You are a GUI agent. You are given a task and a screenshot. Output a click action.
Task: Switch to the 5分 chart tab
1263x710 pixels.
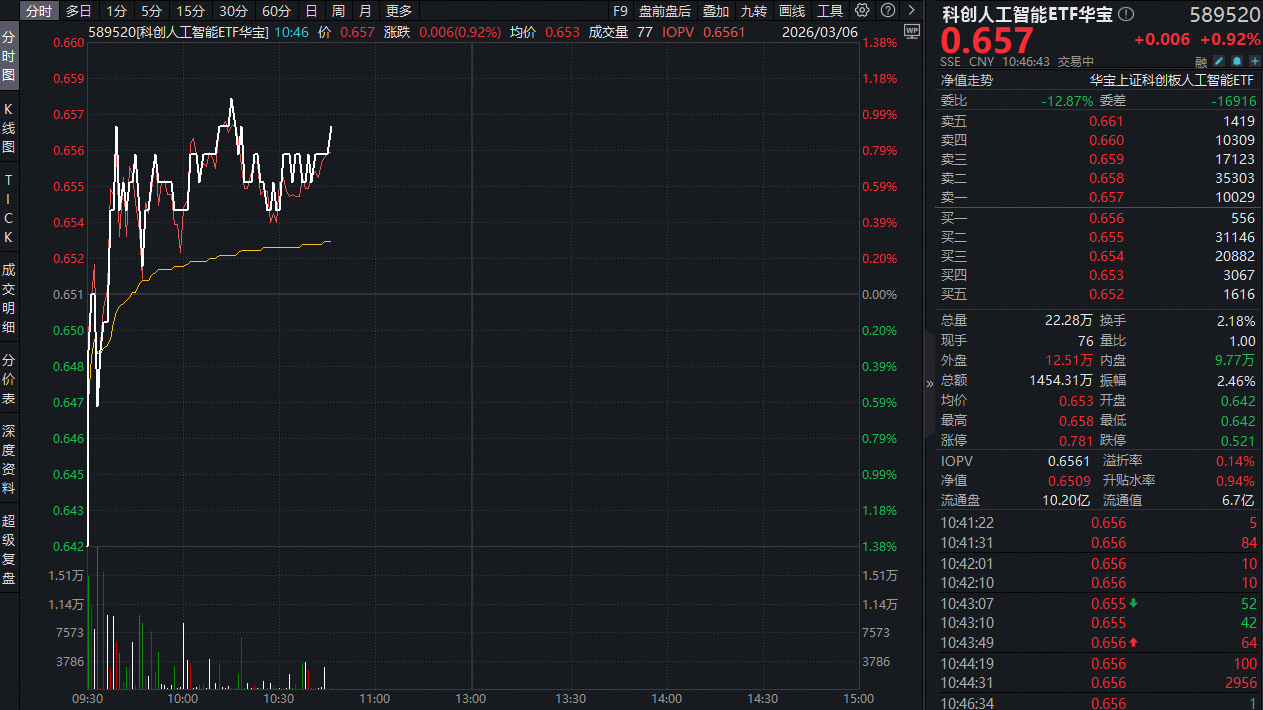pos(150,11)
